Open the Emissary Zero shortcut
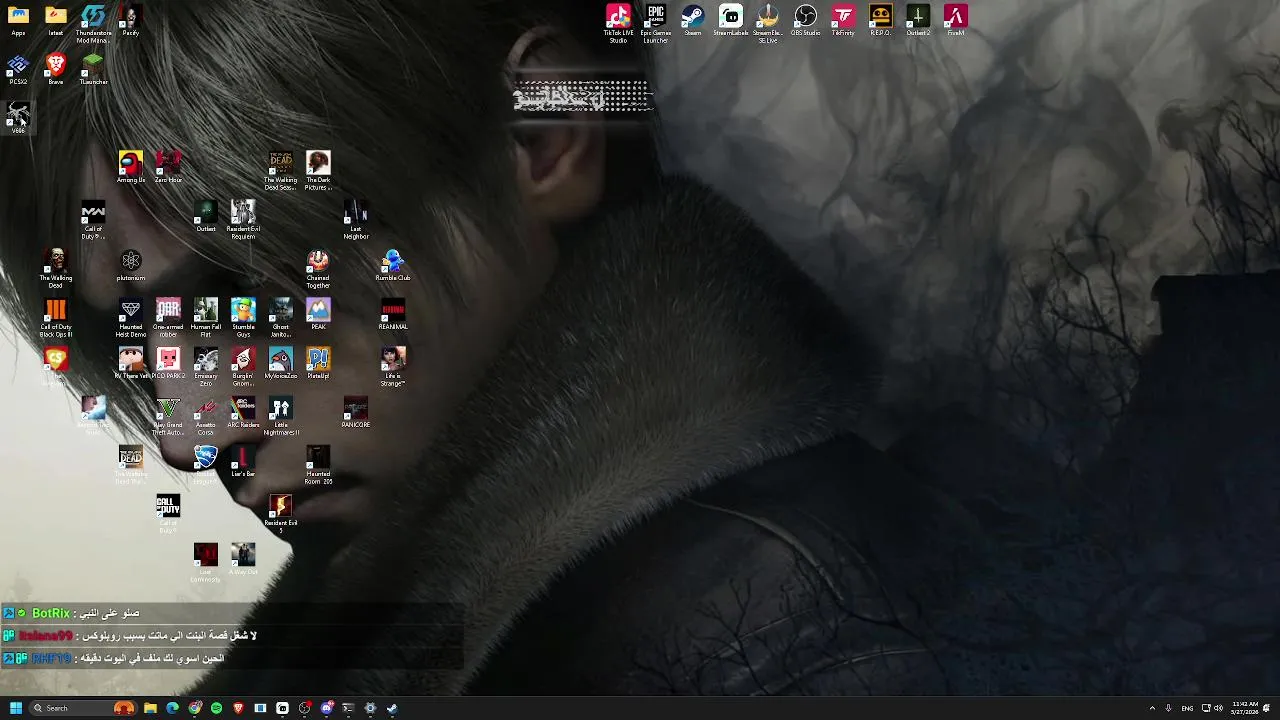The image size is (1280, 720). [x=206, y=367]
